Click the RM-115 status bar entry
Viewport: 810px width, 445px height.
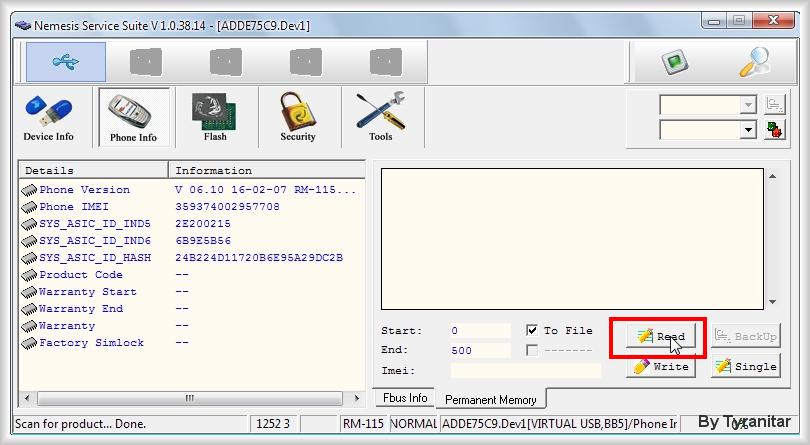click(363, 424)
